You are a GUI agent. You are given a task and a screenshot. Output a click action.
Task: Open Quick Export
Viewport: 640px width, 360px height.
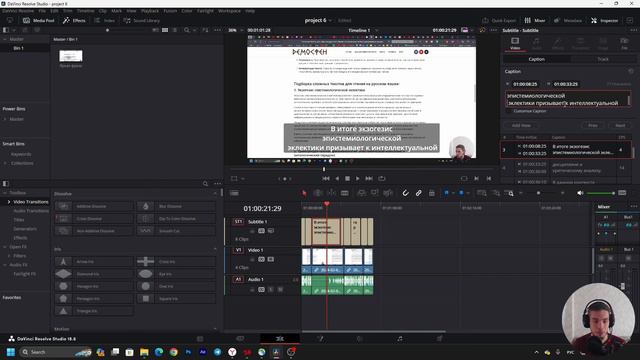pyautogui.click(x=499, y=20)
